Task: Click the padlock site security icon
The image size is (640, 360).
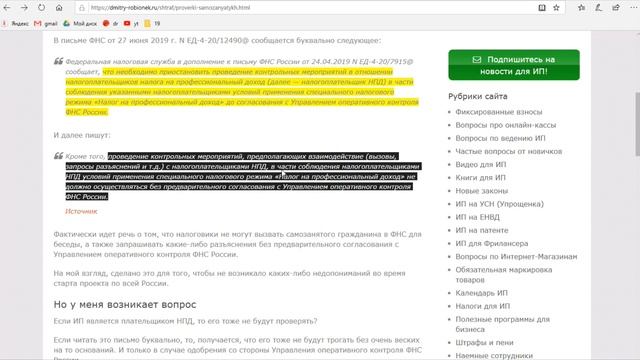Action: tap(82, 8)
